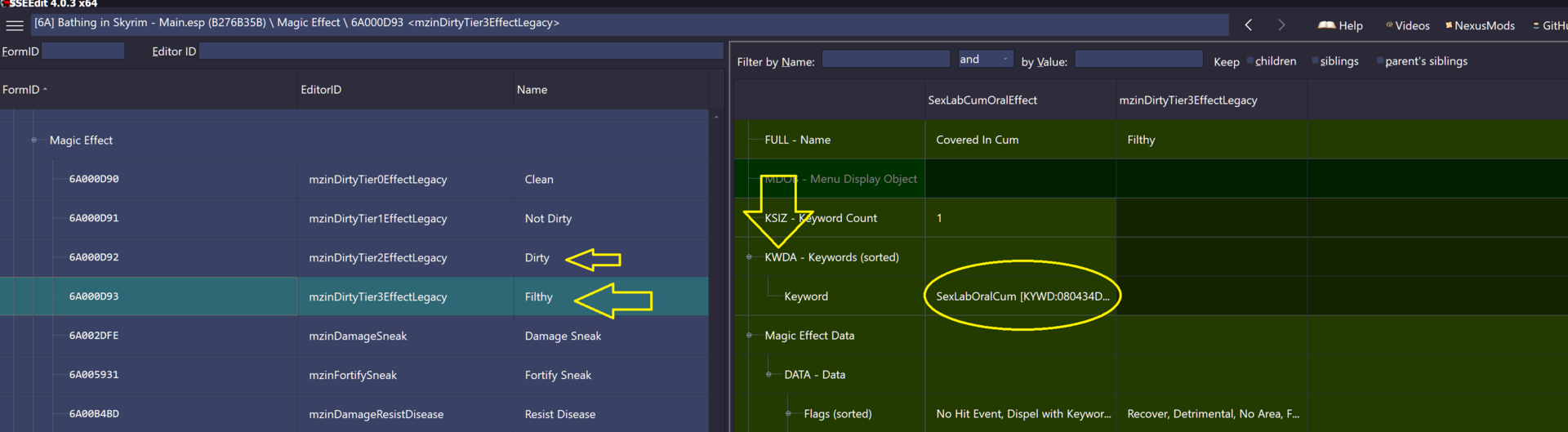Click the 'Covered In Cum' value cell
Screen dimensions: 1568x432
click(x=1020, y=140)
